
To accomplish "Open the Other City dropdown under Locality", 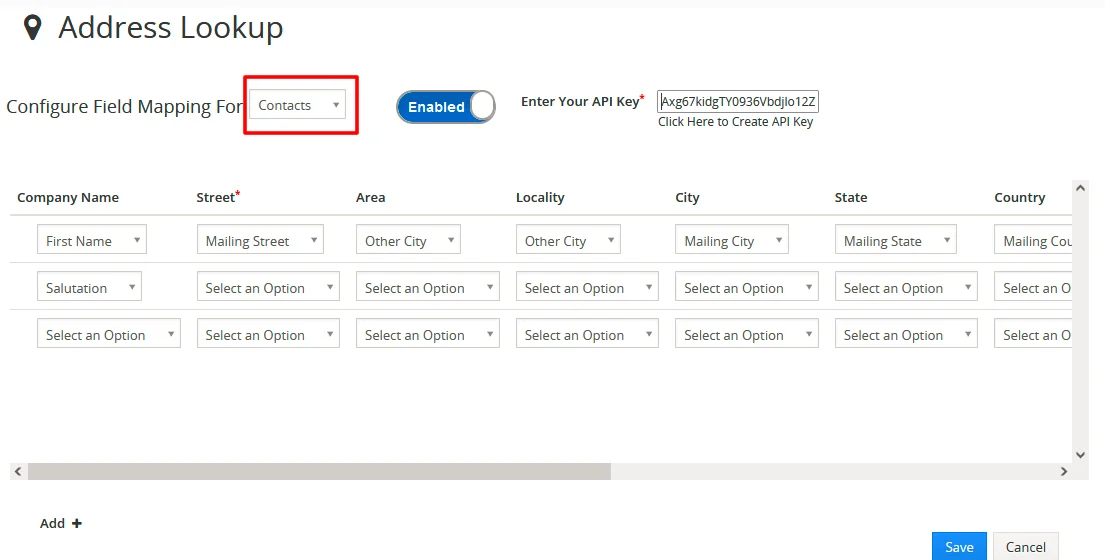I will tap(567, 241).
